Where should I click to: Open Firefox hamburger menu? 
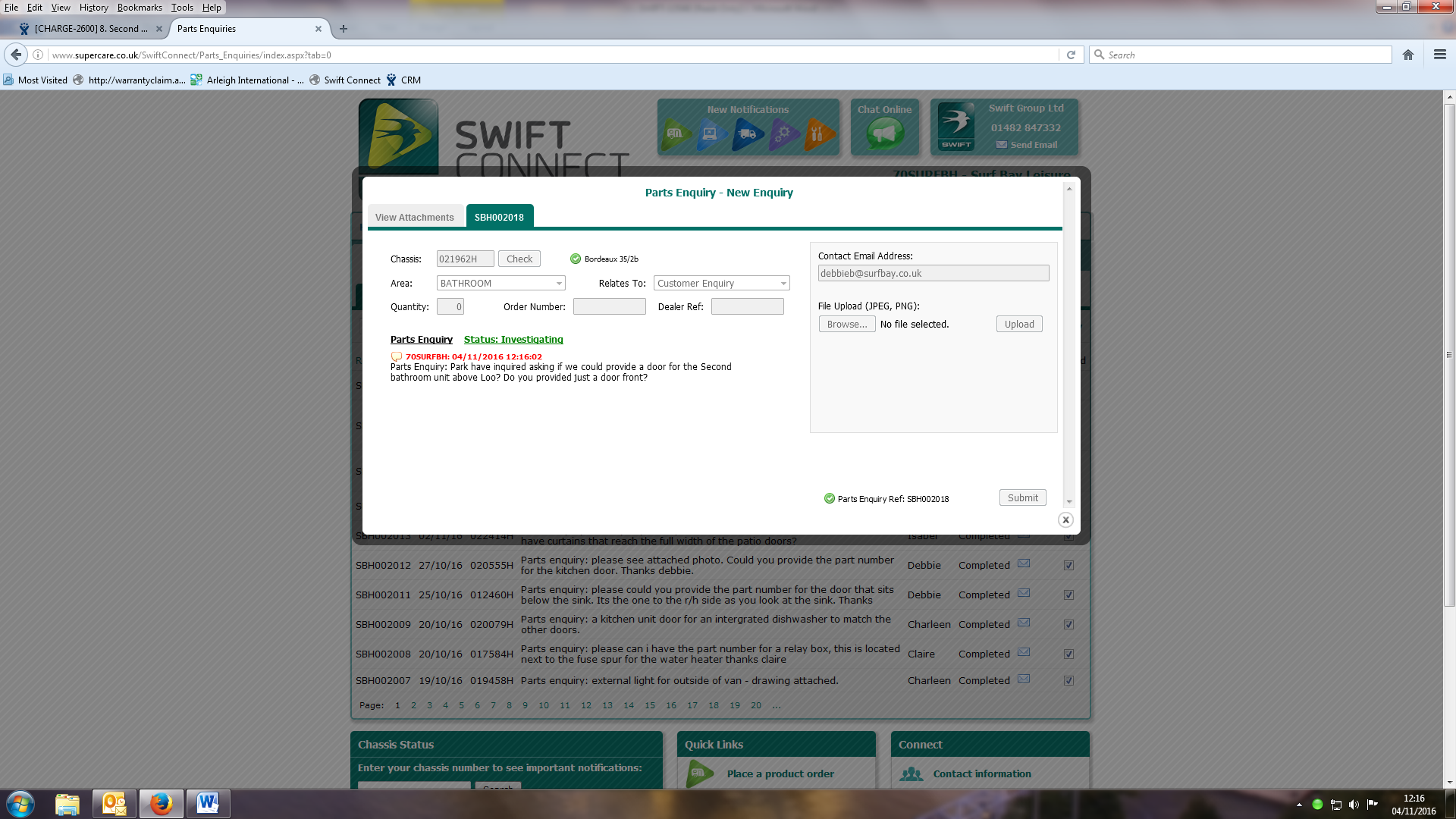1439,55
